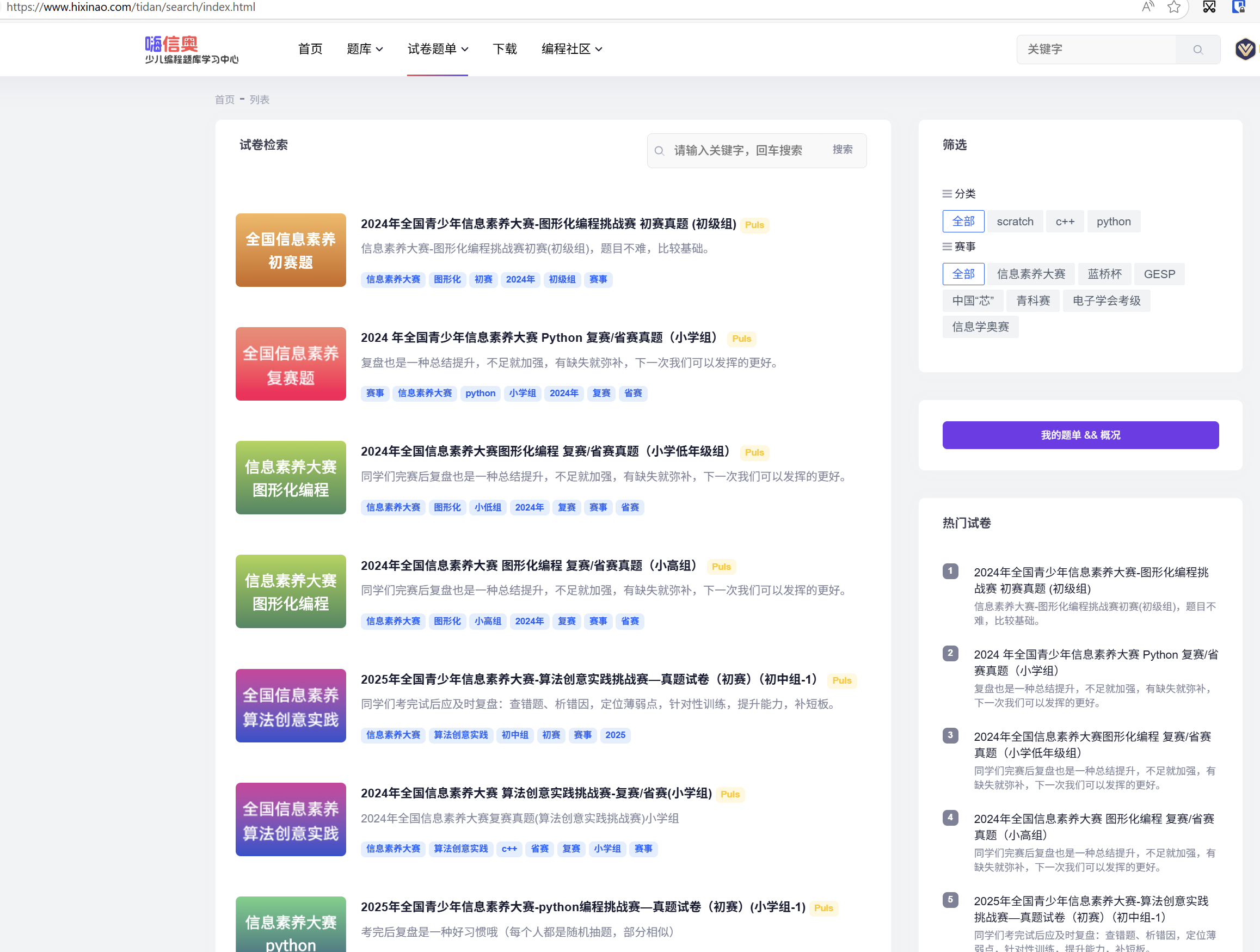This screenshot has width=1260, height=952.
Task: Select the python category filter
Action: pos(1113,221)
